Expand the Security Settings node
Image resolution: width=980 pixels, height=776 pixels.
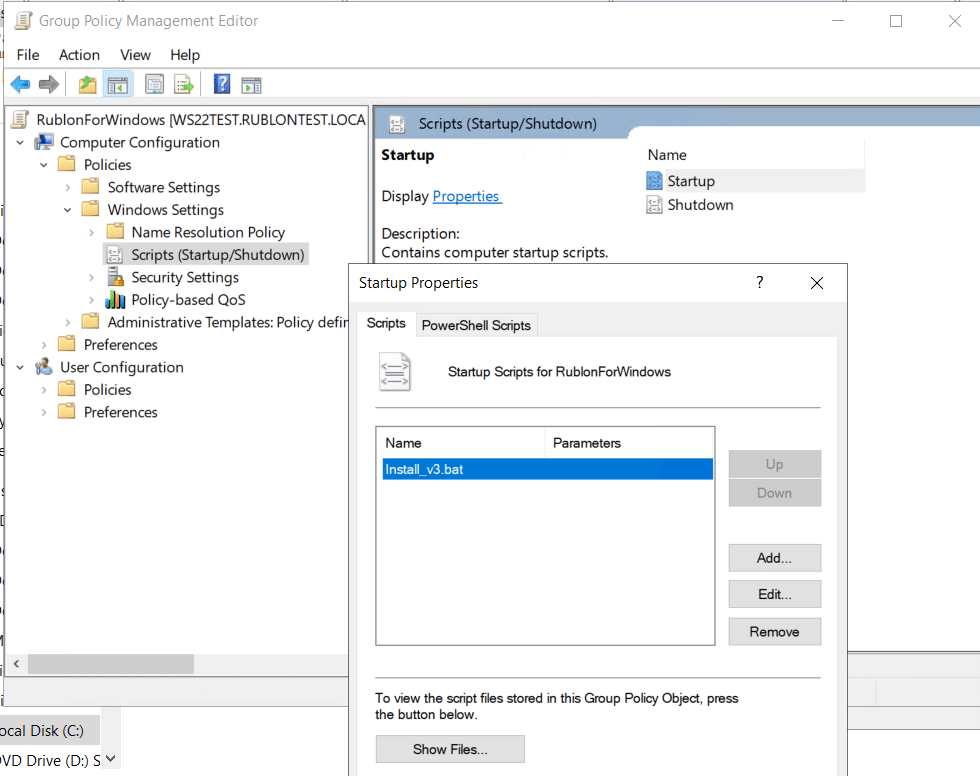[92, 277]
